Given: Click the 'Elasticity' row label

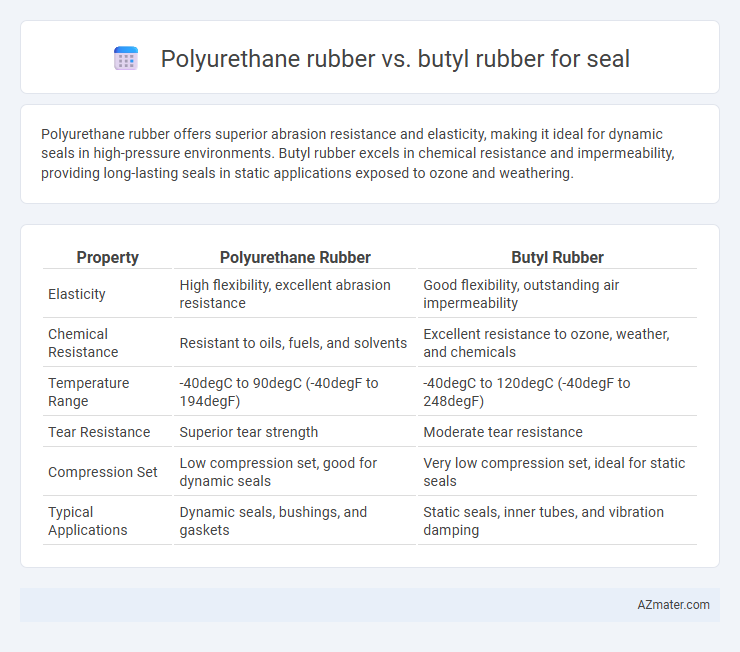Looking at the screenshot, I should point(76,294).
